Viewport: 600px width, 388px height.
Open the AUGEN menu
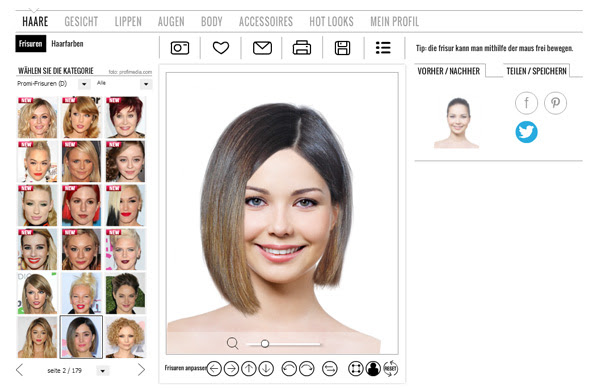[x=171, y=21]
